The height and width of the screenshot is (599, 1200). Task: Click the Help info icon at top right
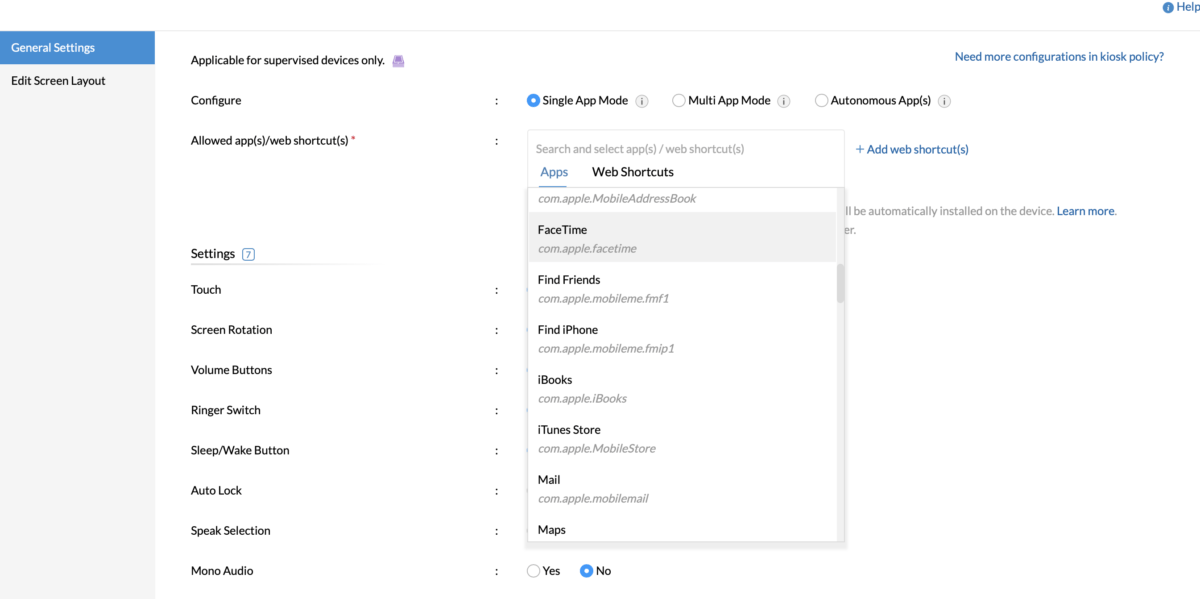[1166, 6]
